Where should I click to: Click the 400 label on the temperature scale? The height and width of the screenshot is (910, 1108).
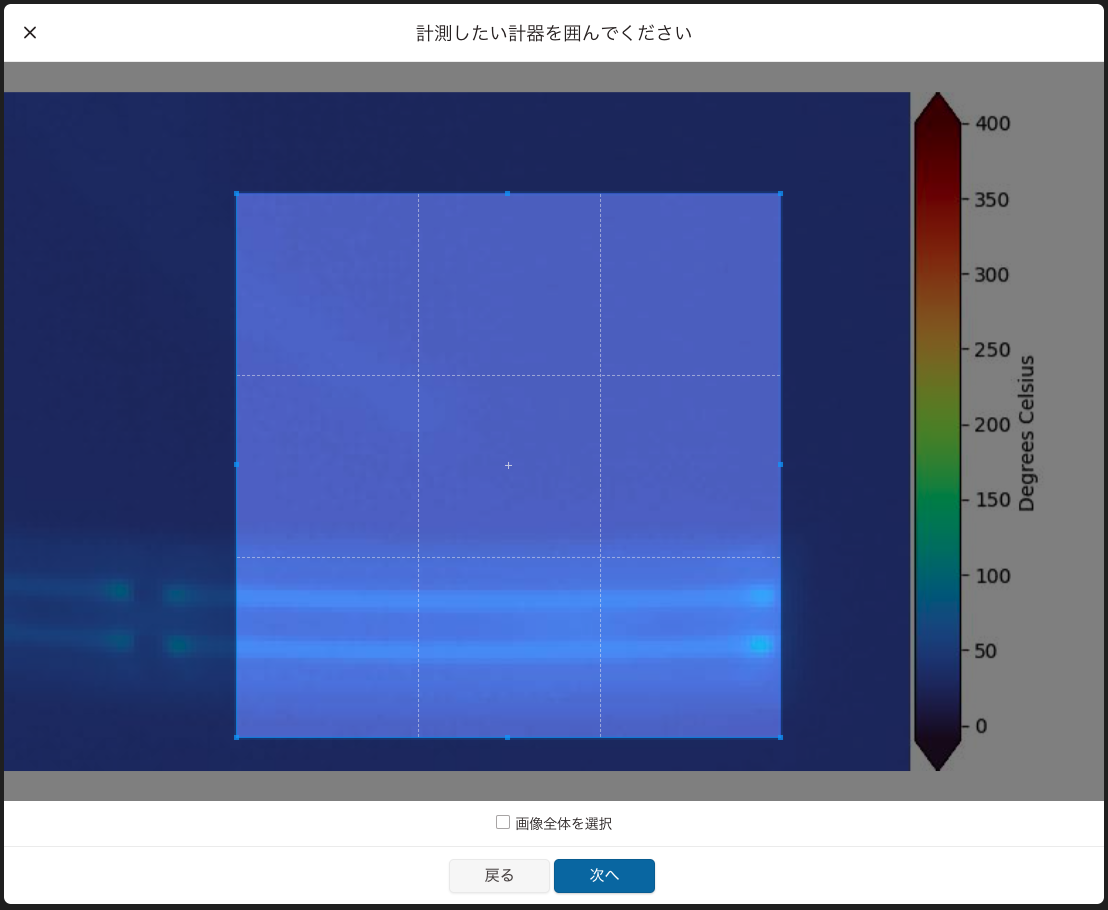coord(991,123)
